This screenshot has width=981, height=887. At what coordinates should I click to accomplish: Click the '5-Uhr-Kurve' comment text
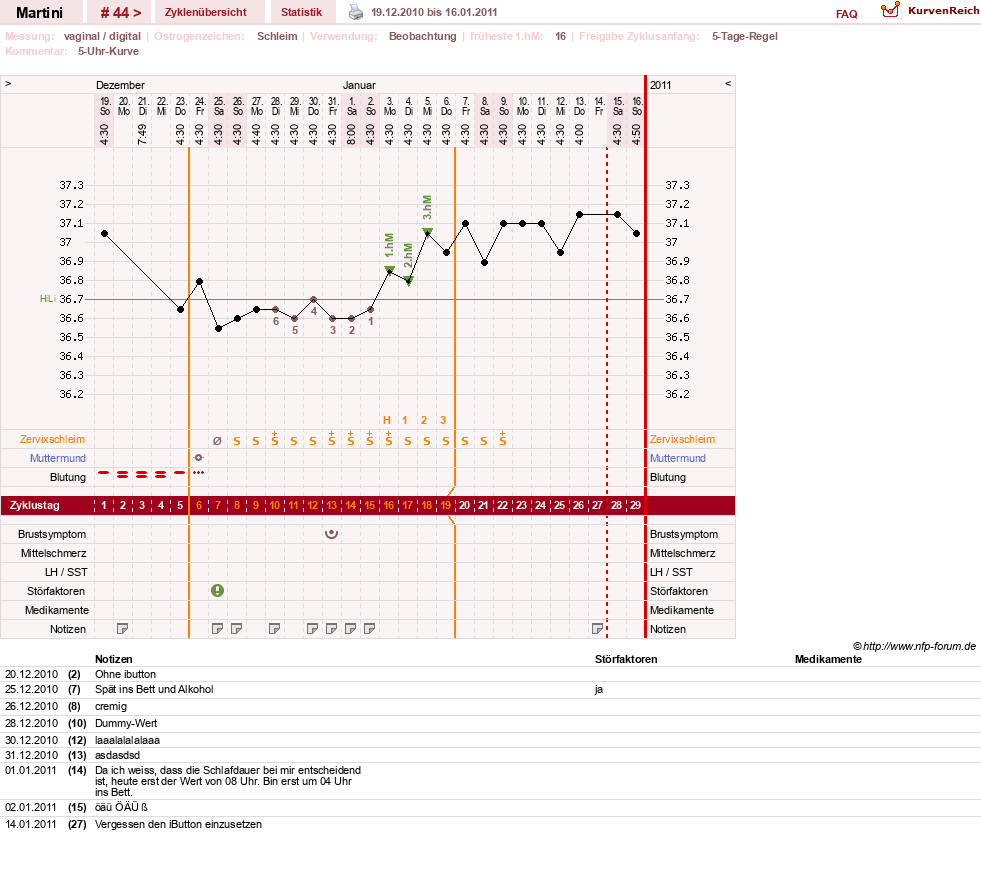point(108,51)
